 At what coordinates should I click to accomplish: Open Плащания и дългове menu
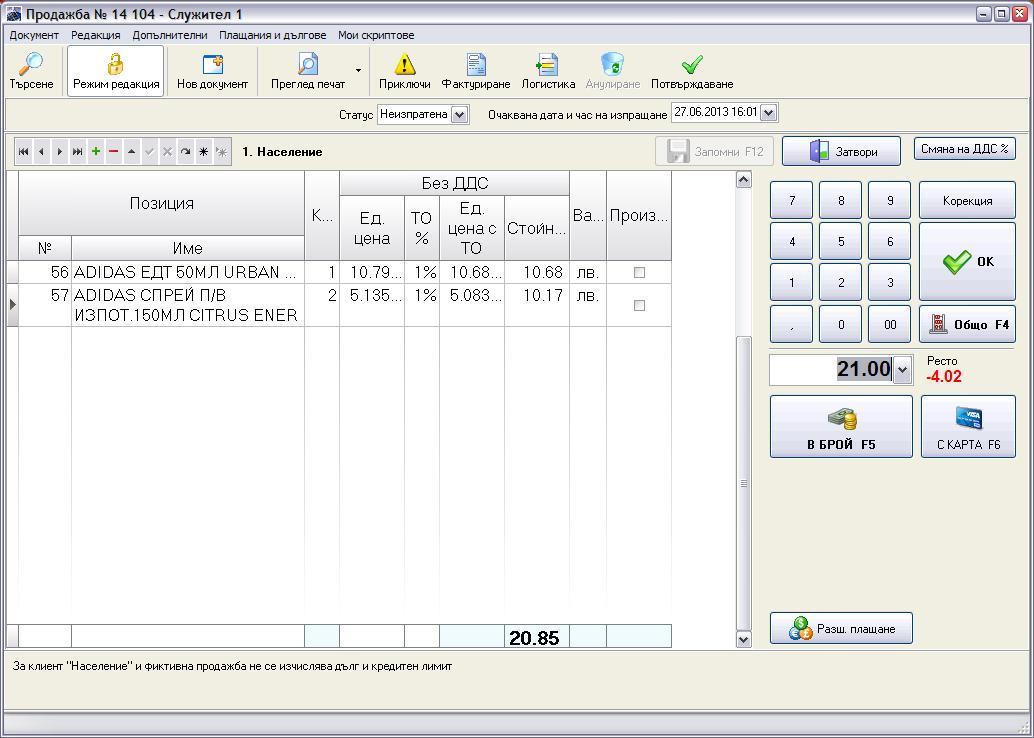[272, 35]
